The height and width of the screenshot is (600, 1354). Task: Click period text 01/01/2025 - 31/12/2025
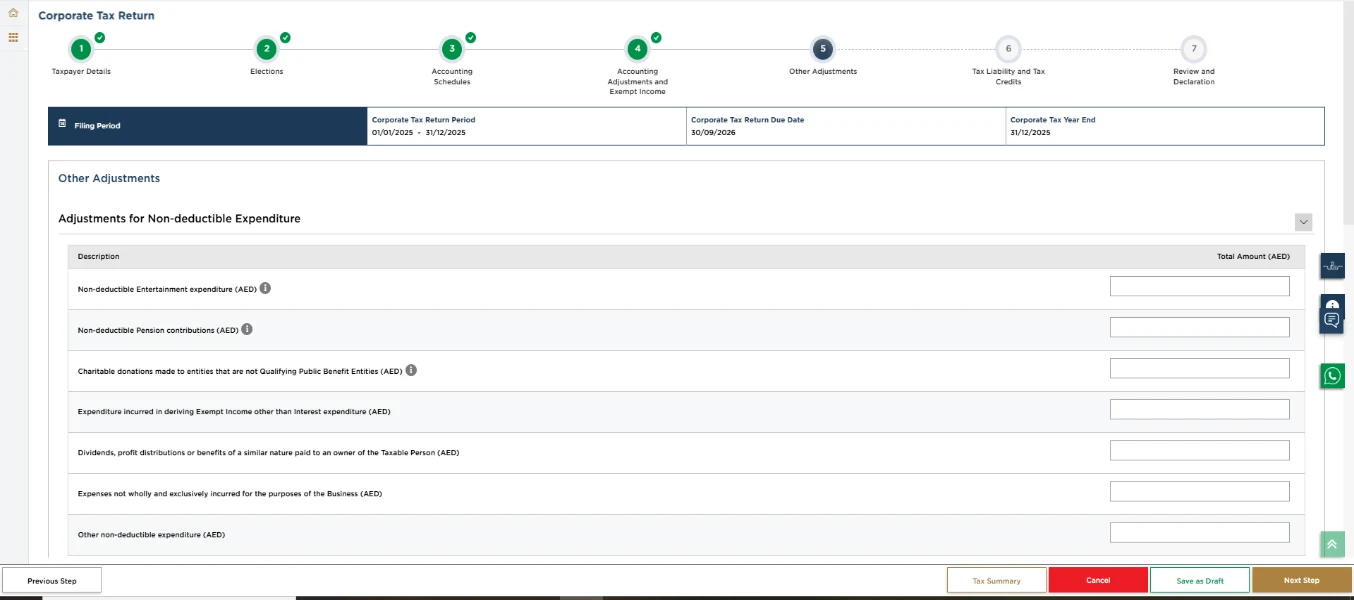click(x=419, y=132)
